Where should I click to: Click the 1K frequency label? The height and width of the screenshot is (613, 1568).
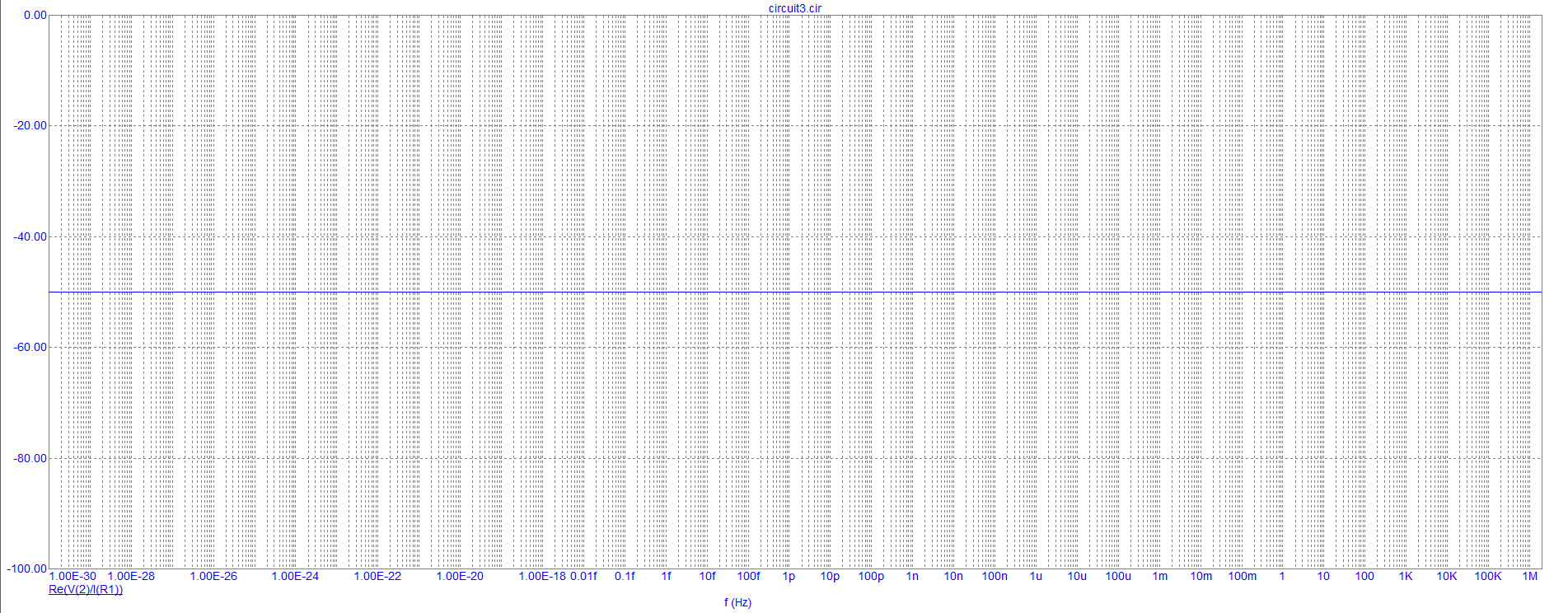1406,576
